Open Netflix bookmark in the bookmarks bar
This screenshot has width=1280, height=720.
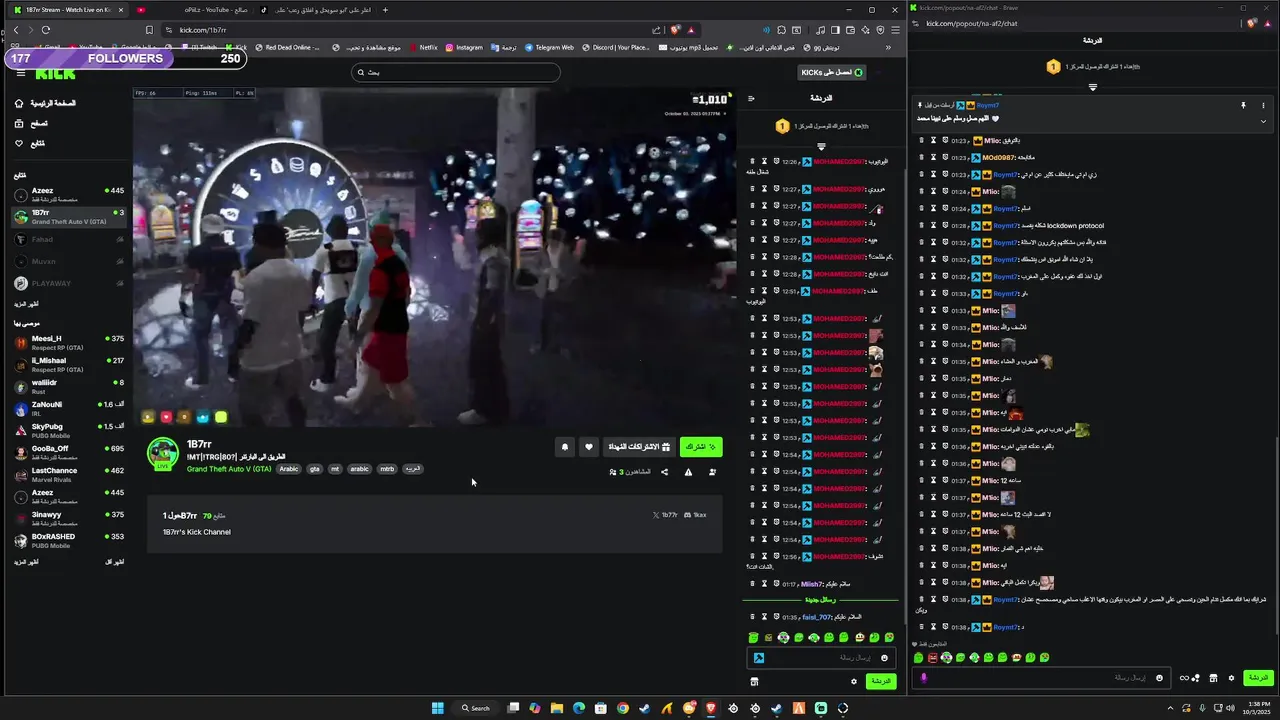(x=423, y=47)
